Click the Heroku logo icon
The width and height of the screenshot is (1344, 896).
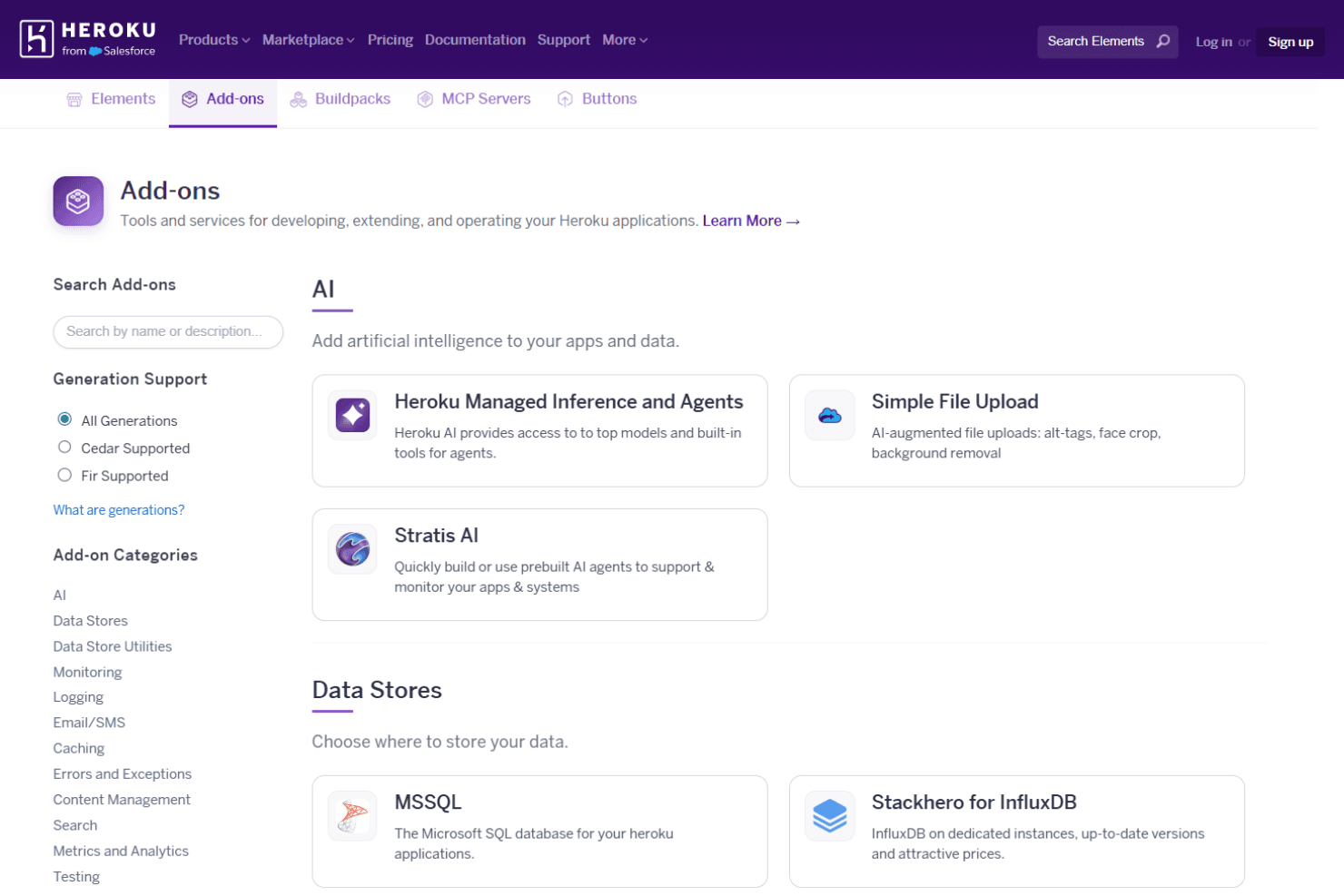36,39
